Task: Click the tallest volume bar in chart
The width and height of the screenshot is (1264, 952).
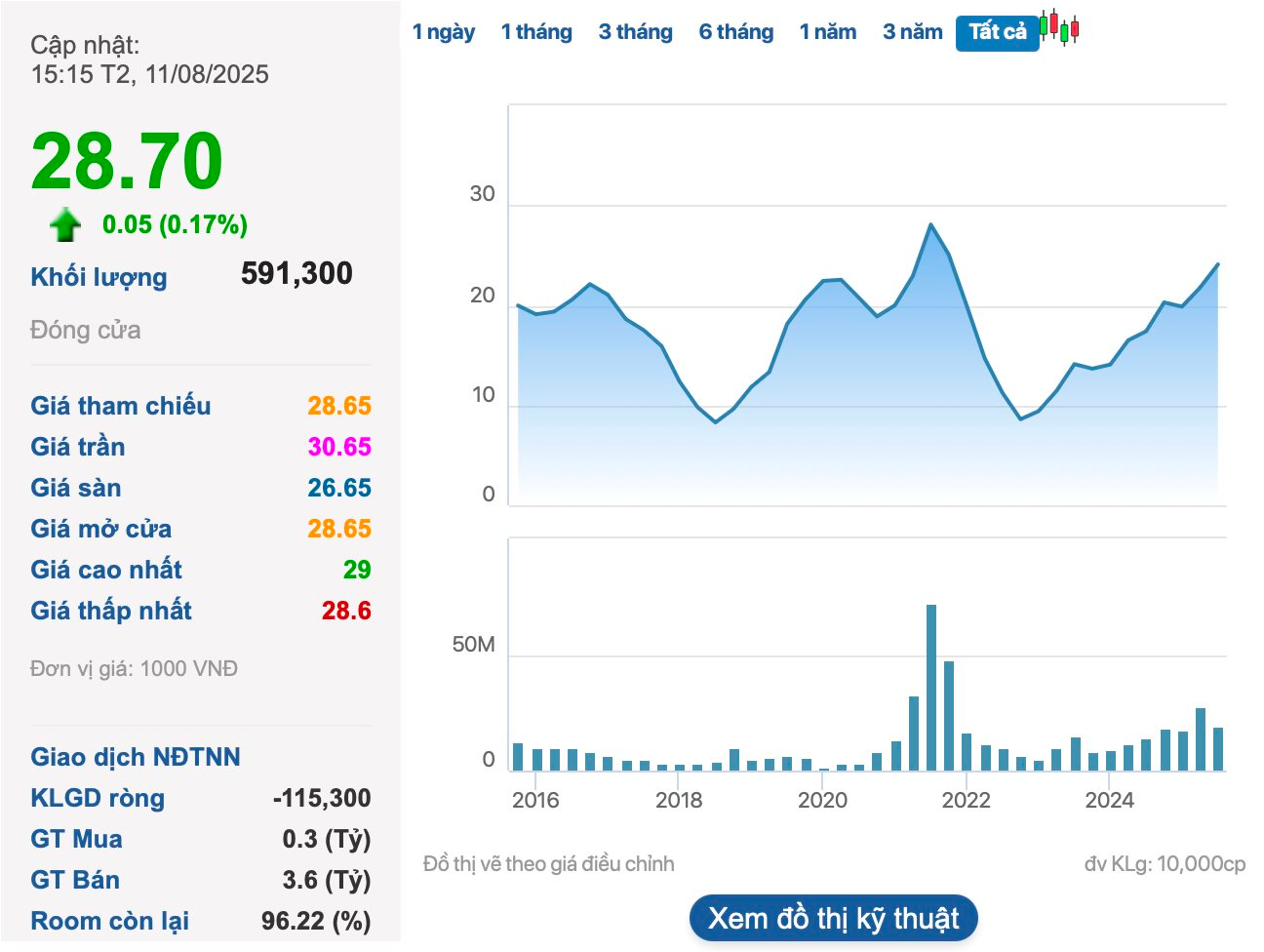Action: (931, 687)
